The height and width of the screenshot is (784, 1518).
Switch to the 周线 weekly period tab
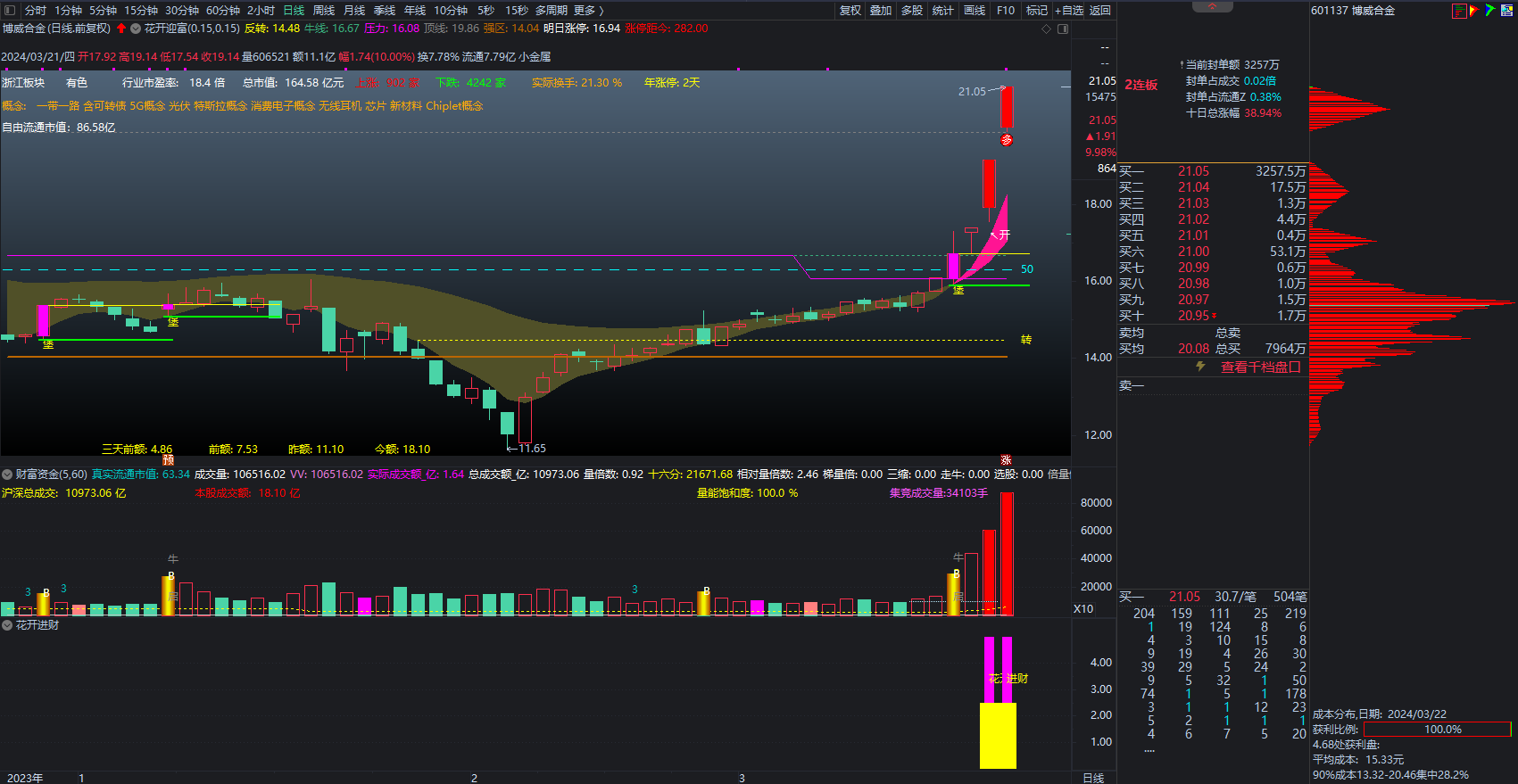click(x=324, y=11)
